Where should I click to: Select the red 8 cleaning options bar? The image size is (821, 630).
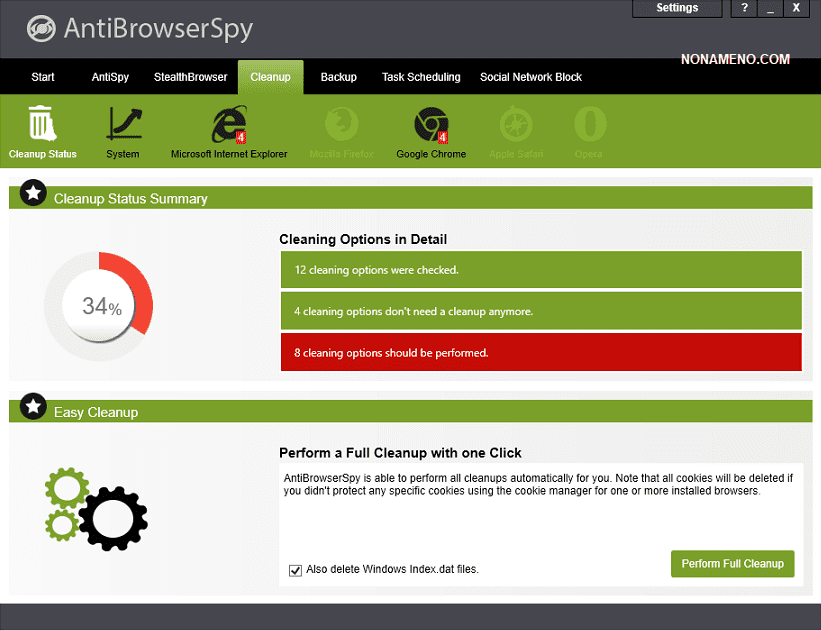pyautogui.click(x=541, y=353)
